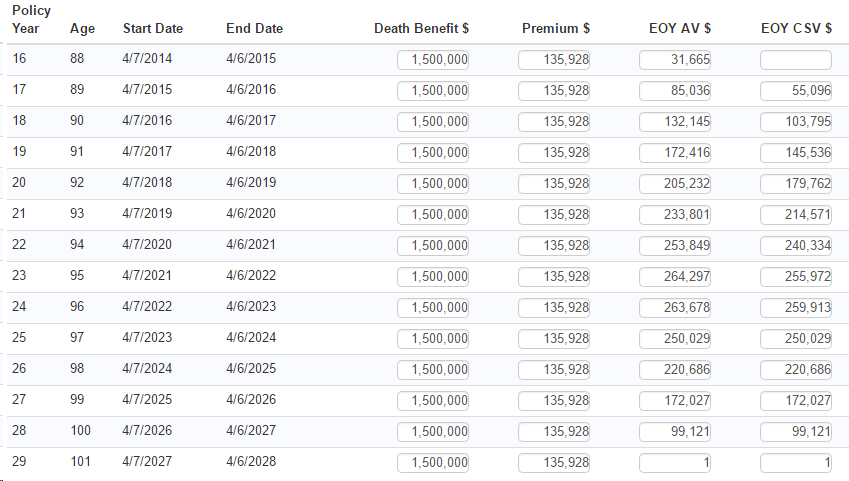Screen dimensions: 849x481
Task: Focus the EOY CSV field showing 214,571
Action: point(796,215)
